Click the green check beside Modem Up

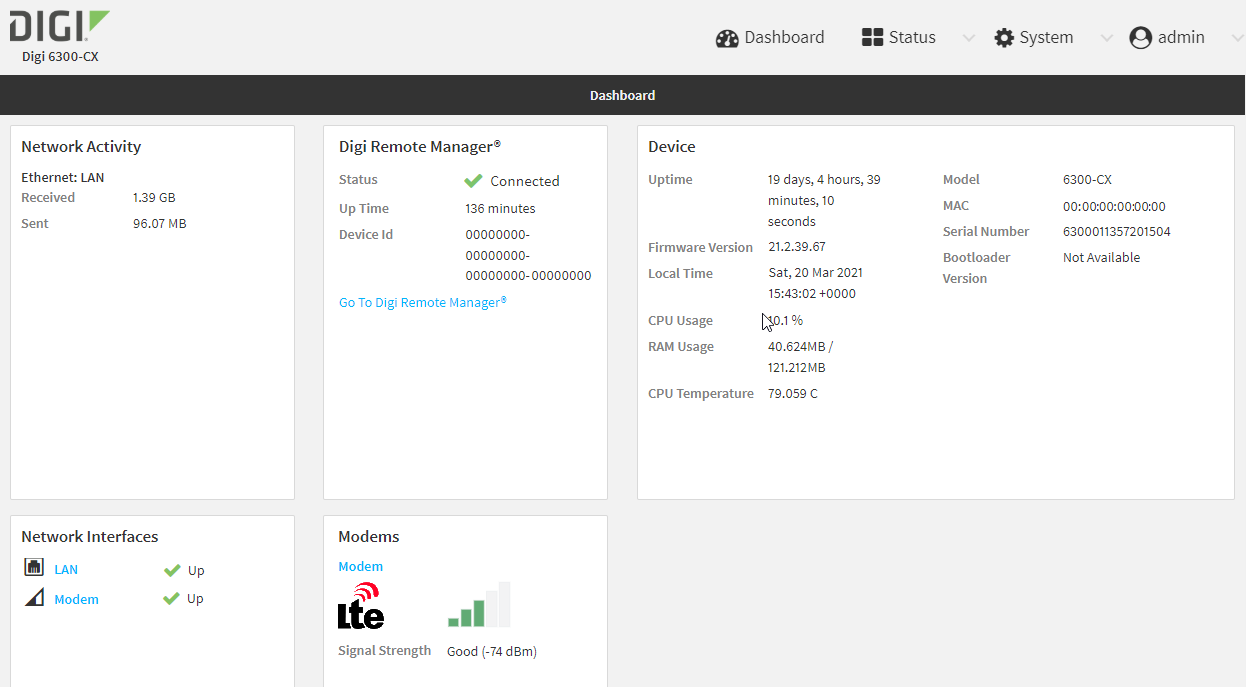[172, 598]
